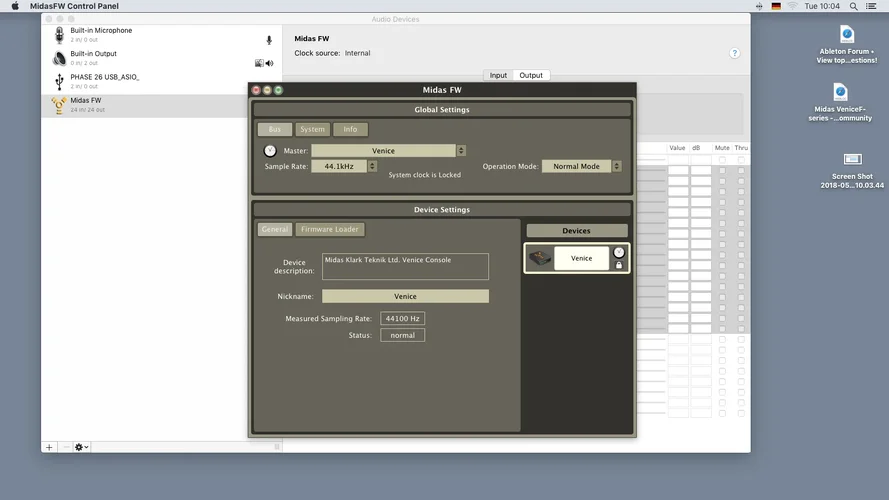Open MidasFW Control Panel menu
The height and width of the screenshot is (500, 889).
pyautogui.click(x=74, y=6)
